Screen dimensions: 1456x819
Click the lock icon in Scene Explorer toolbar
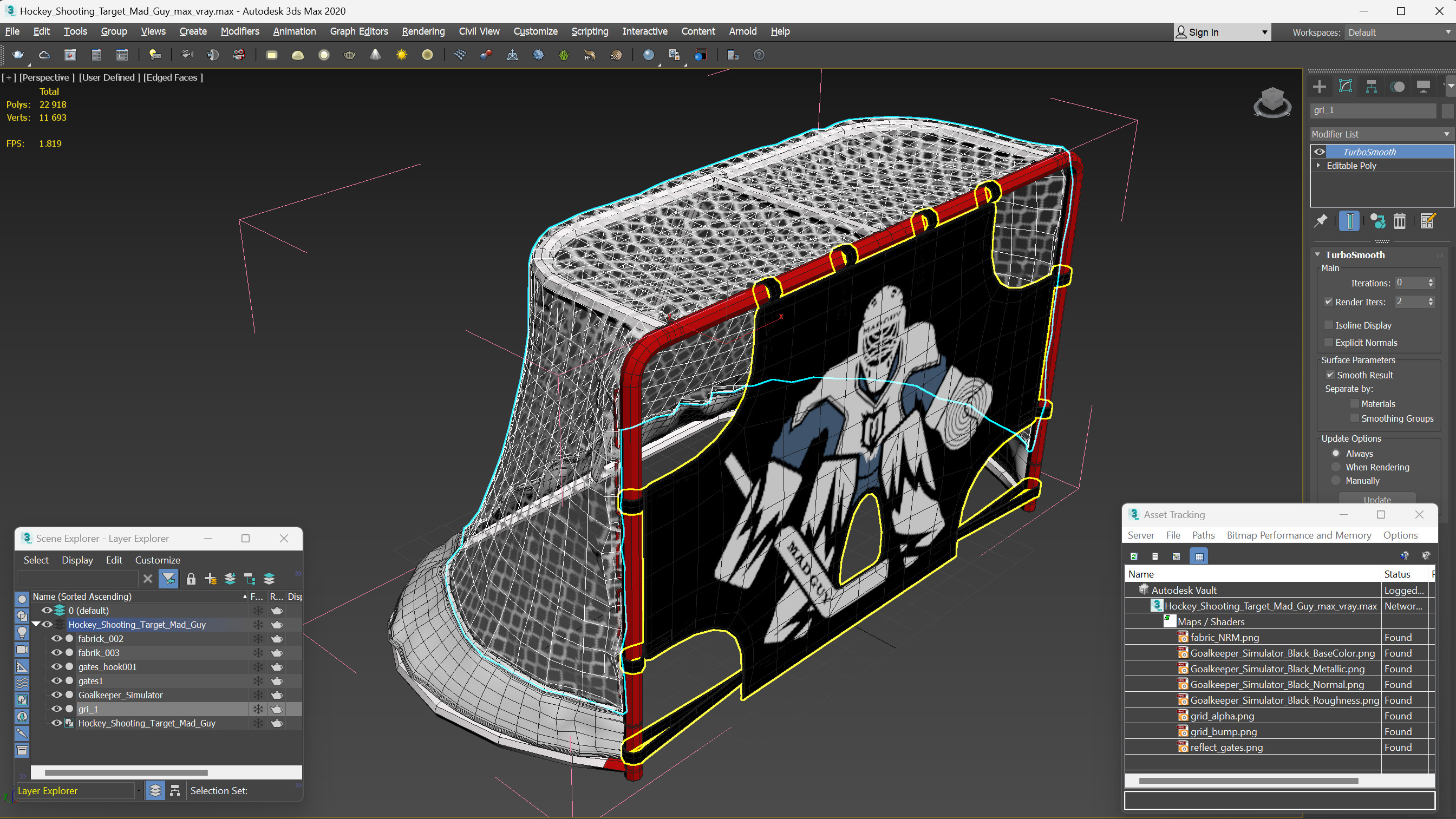coord(191,579)
